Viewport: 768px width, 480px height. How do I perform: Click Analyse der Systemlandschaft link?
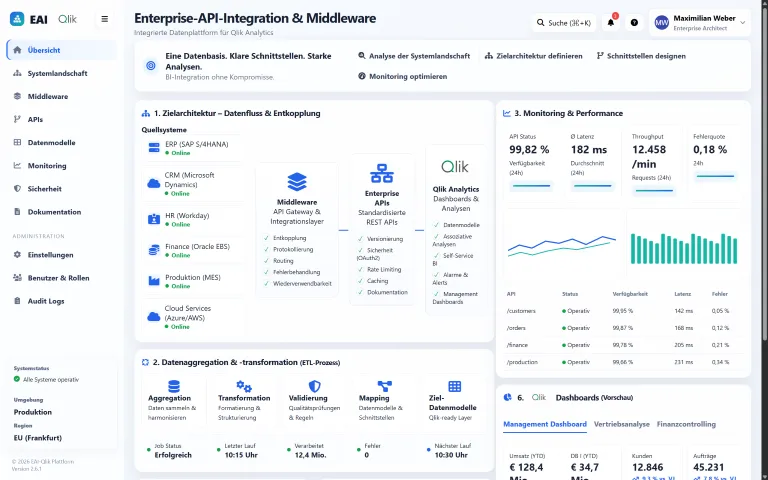pyautogui.click(x=414, y=56)
